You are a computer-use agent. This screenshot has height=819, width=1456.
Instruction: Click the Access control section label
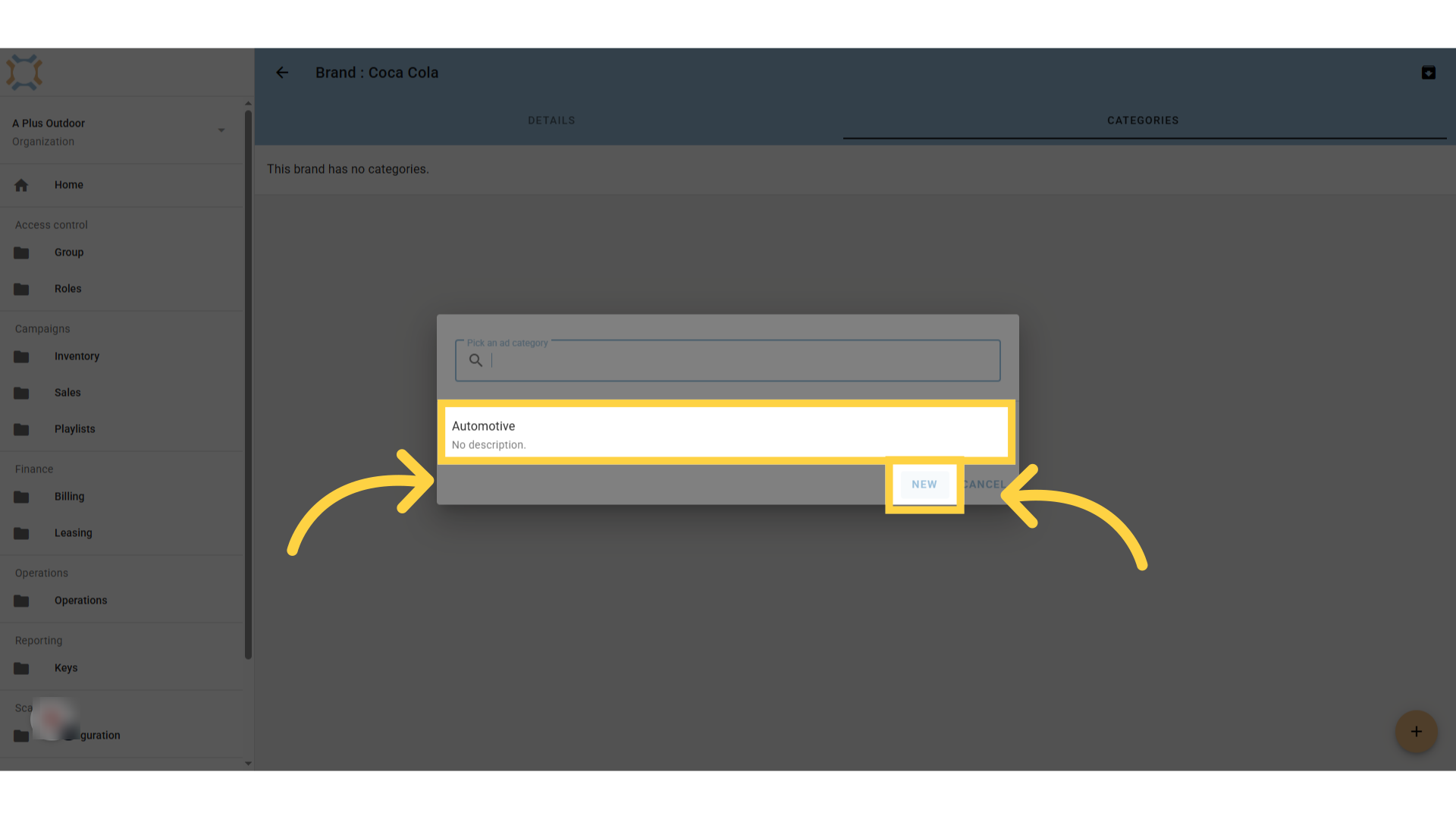coord(52,225)
